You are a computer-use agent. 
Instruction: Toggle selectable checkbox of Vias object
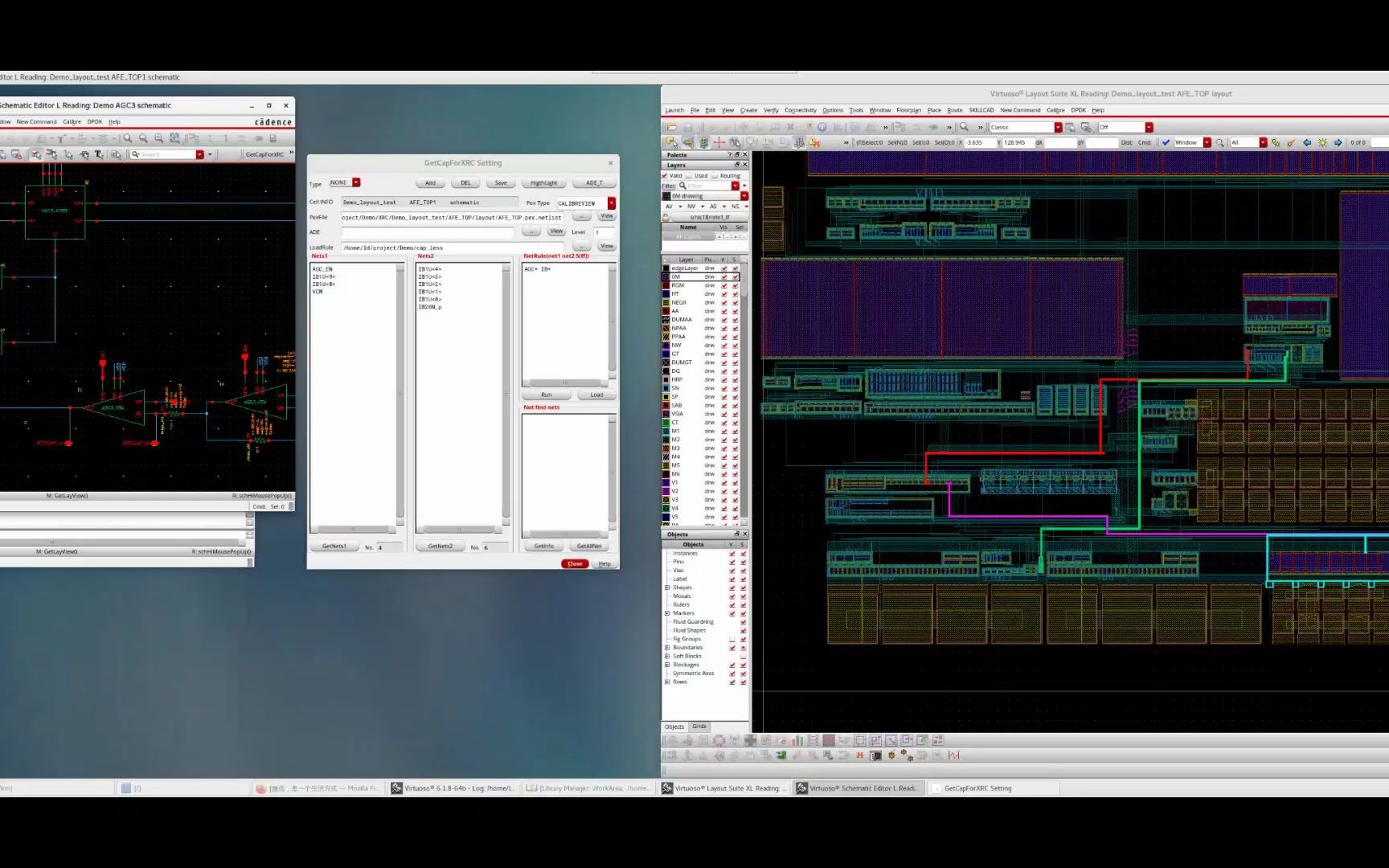pyautogui.click(x=743, y=571)
